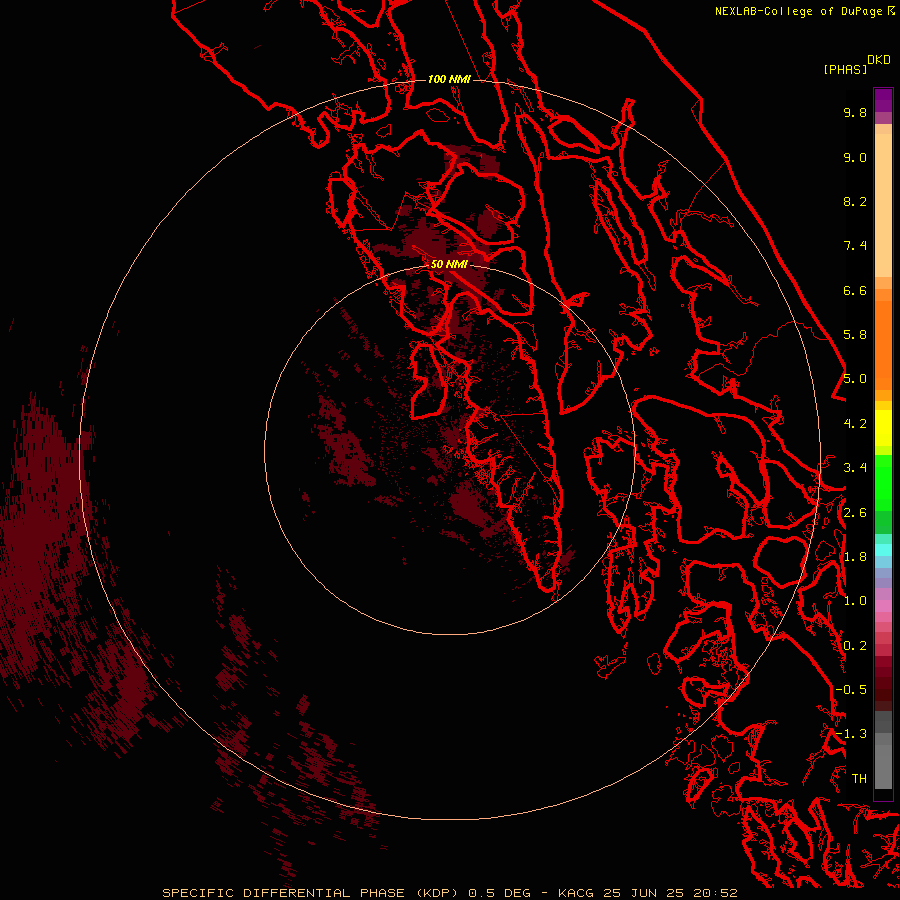
Task: Click the yellow color bar segment
Action: pos(883,428)
